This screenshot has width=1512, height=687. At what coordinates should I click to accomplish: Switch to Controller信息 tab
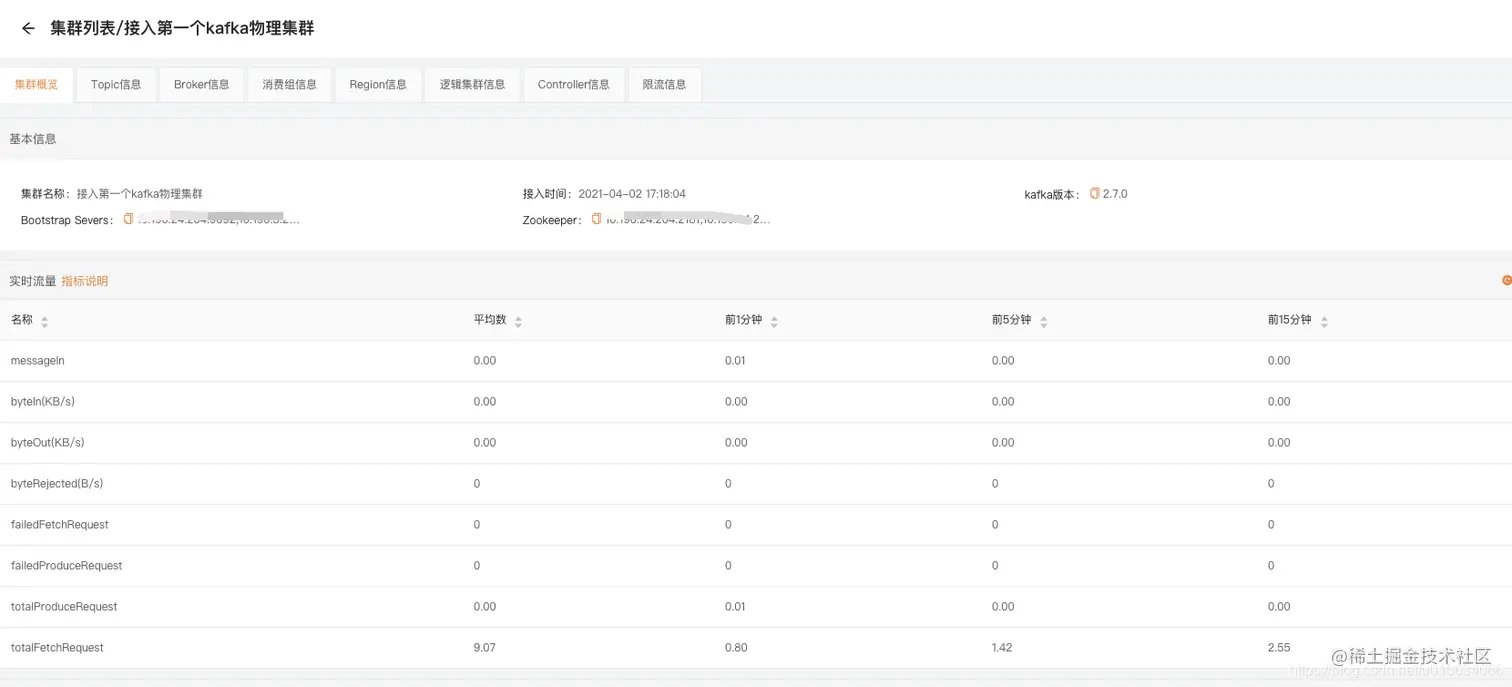click(x=574, y=84)
